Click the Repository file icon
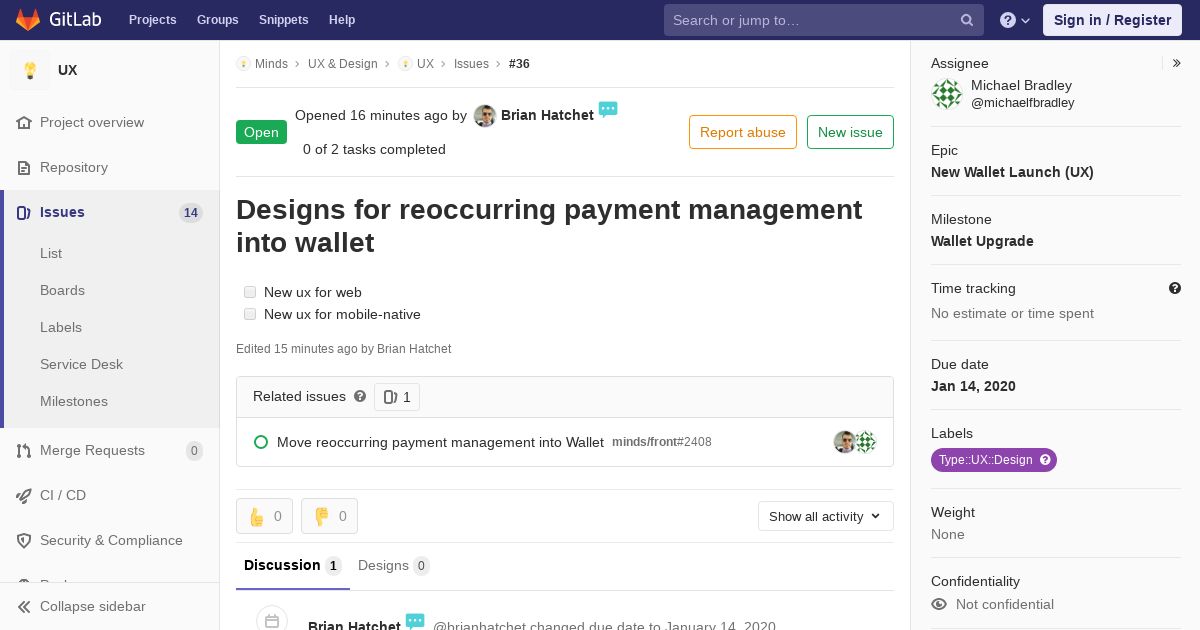1200x630 pixels. click(x=24, y=167)
